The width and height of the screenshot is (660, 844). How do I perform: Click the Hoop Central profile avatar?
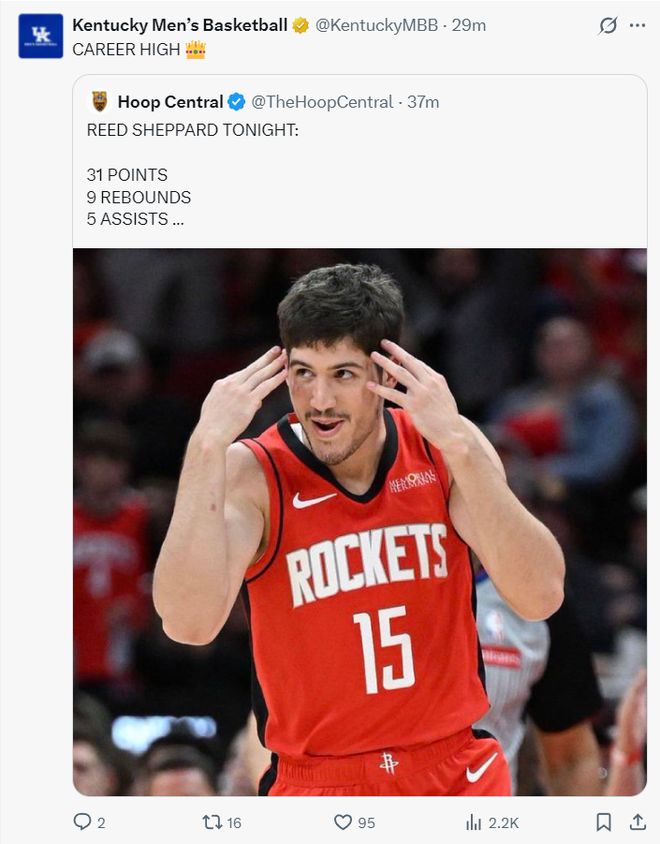point(99,102)
